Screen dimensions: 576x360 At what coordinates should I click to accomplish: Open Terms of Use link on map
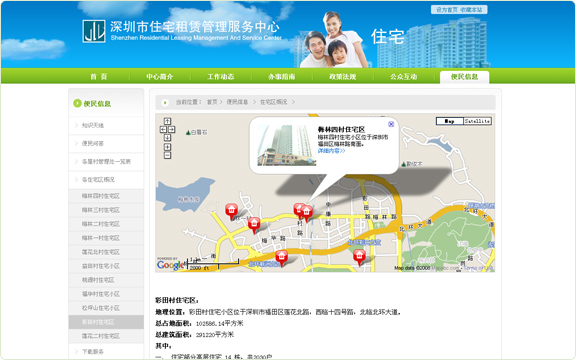[x=478, y=268]
